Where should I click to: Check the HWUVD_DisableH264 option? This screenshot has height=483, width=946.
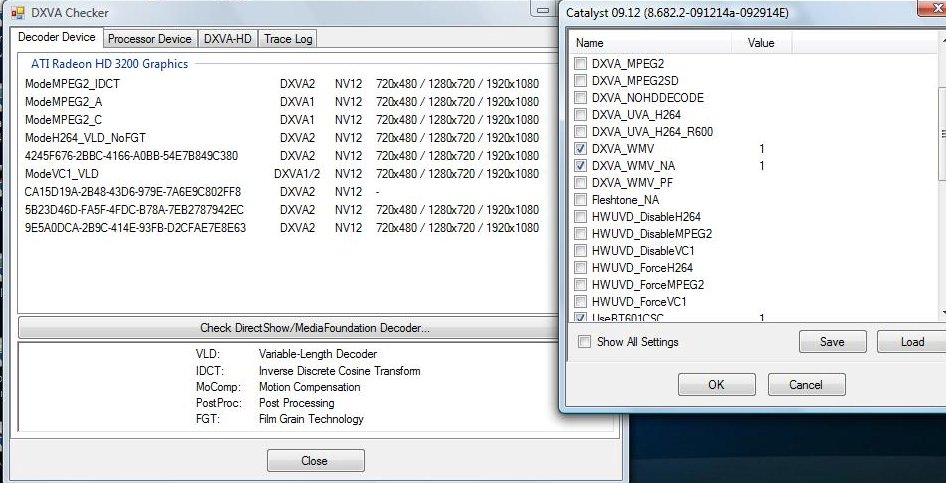tap(580, 216)
